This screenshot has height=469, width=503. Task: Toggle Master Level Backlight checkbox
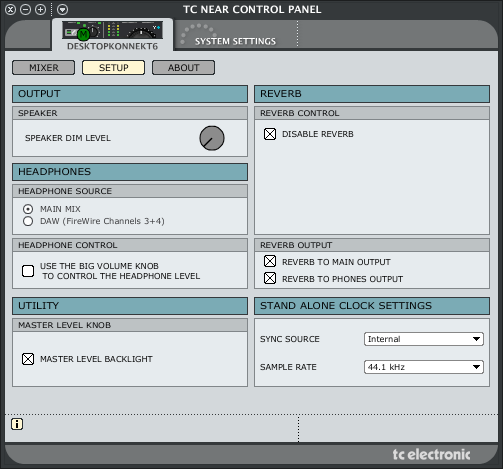pos(28,359)
